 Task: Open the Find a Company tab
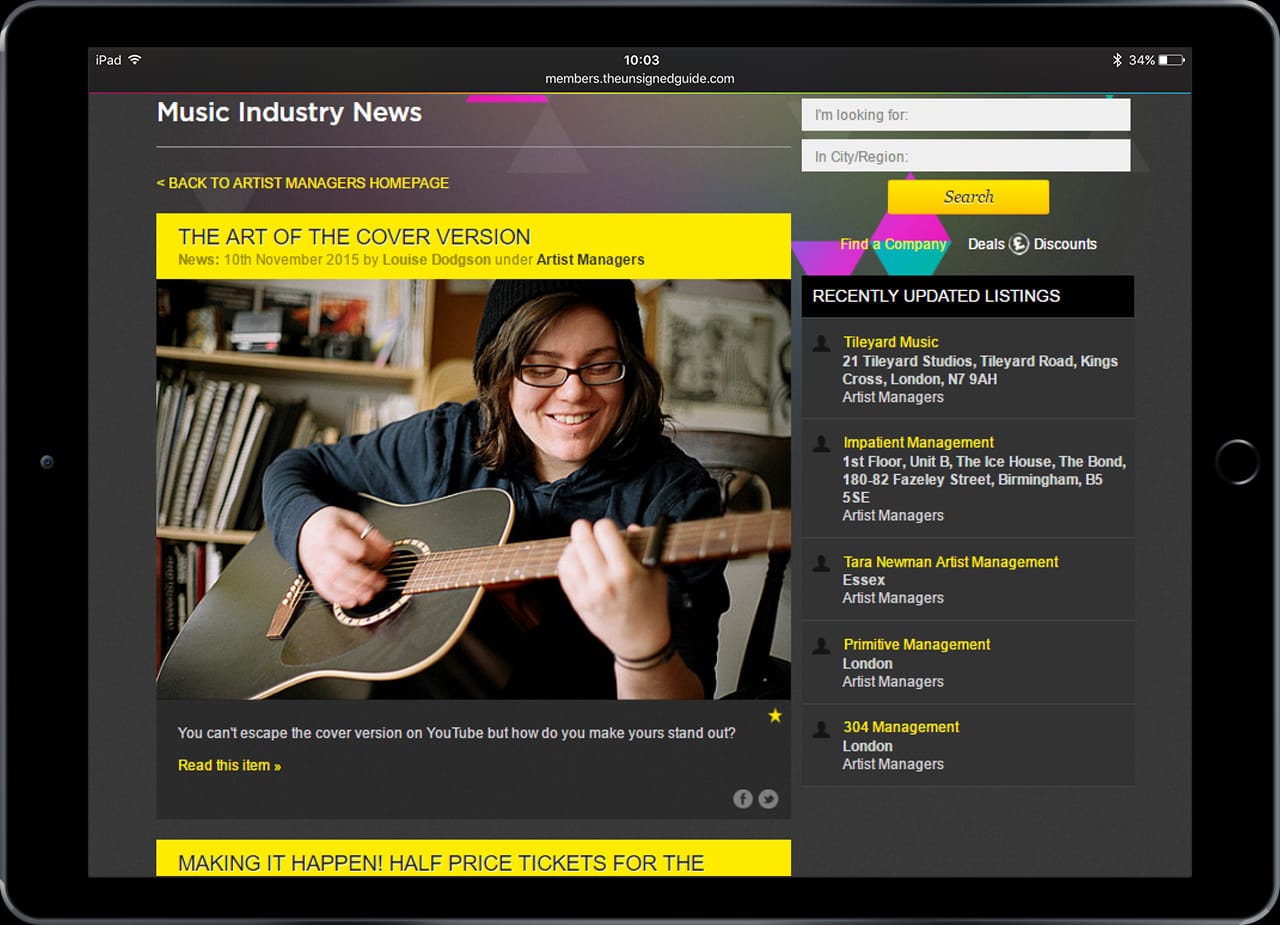[893, 244]
